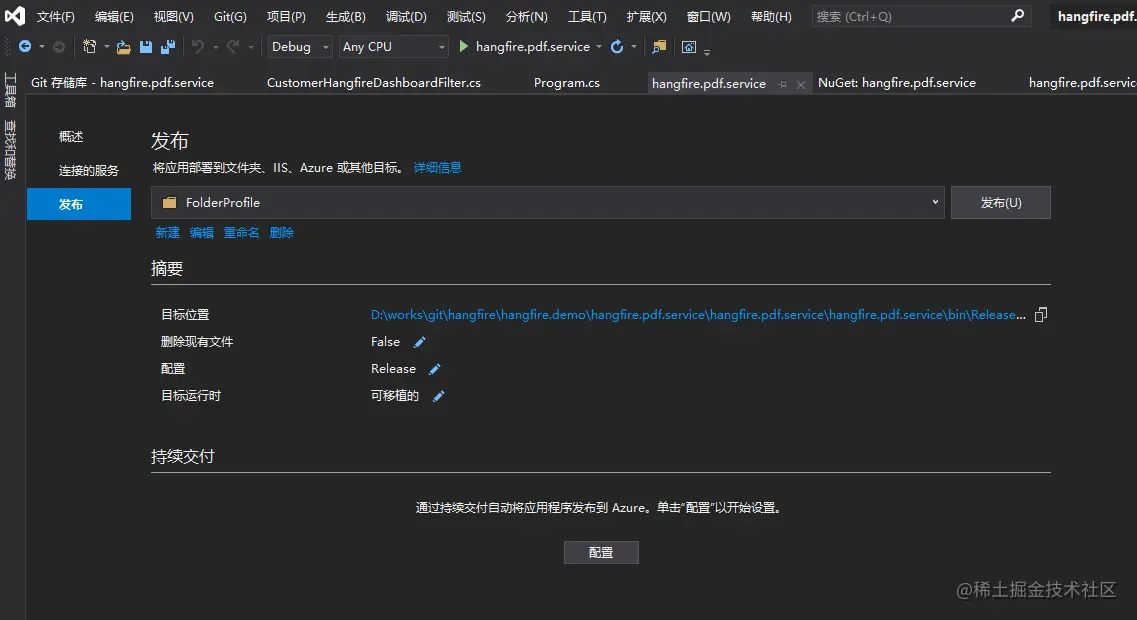Open the target location folder path link
This screenshot has width=1137, height=620.
tap(698, 315)
